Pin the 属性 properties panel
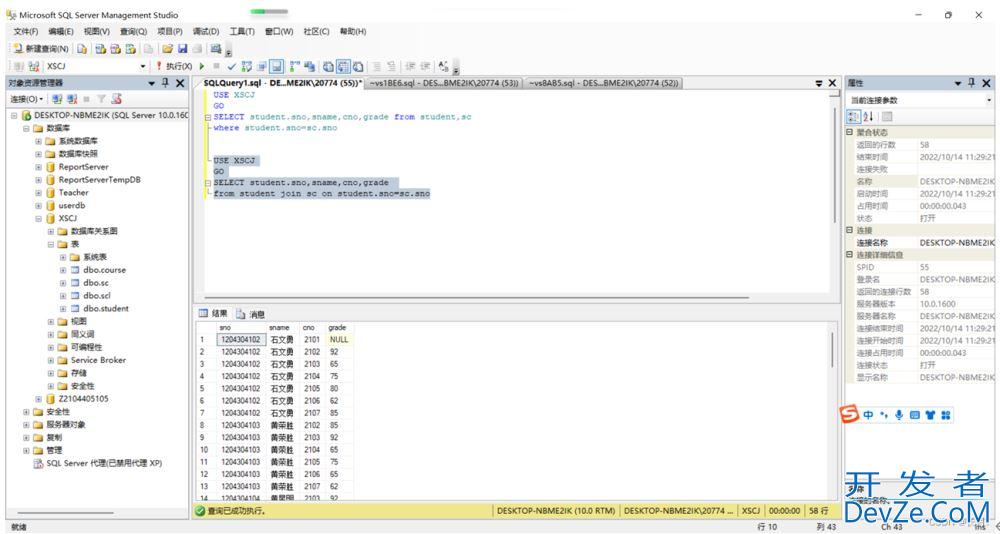This screenshot has width=1000, height=534. tap(971, 83)
